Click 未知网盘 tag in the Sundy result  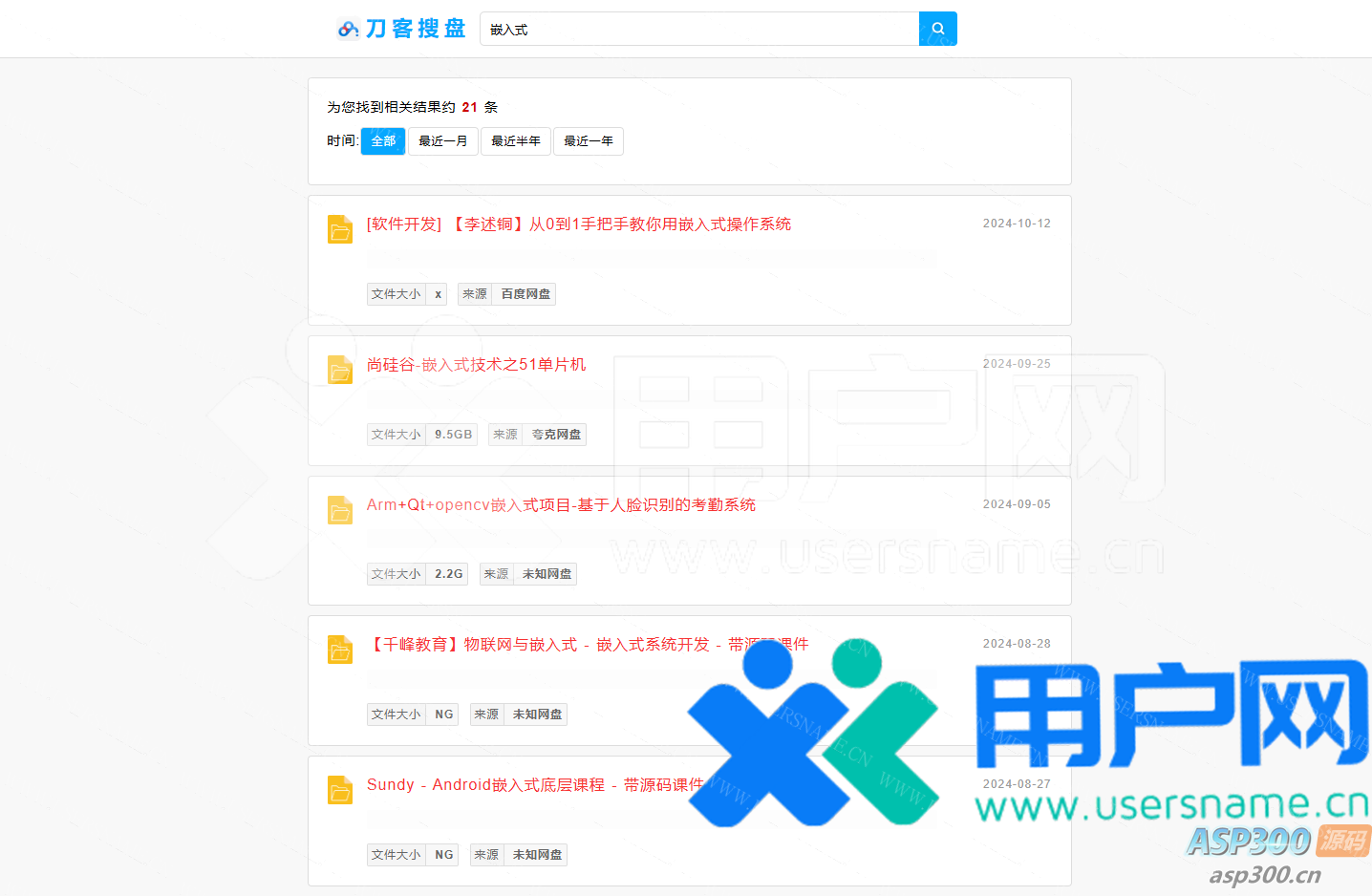(x=537, y=855)
